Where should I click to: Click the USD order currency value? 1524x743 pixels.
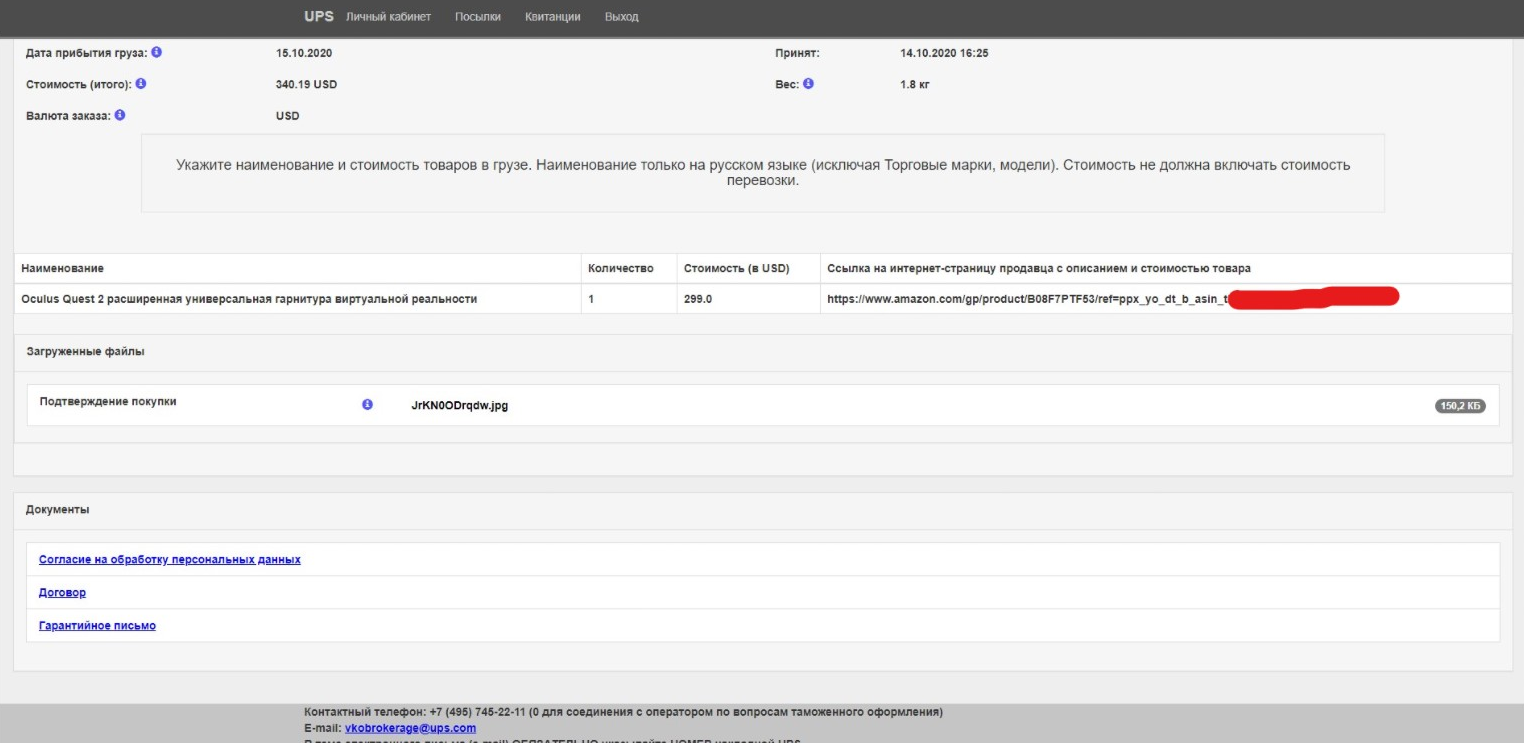[x=288, y=116]
